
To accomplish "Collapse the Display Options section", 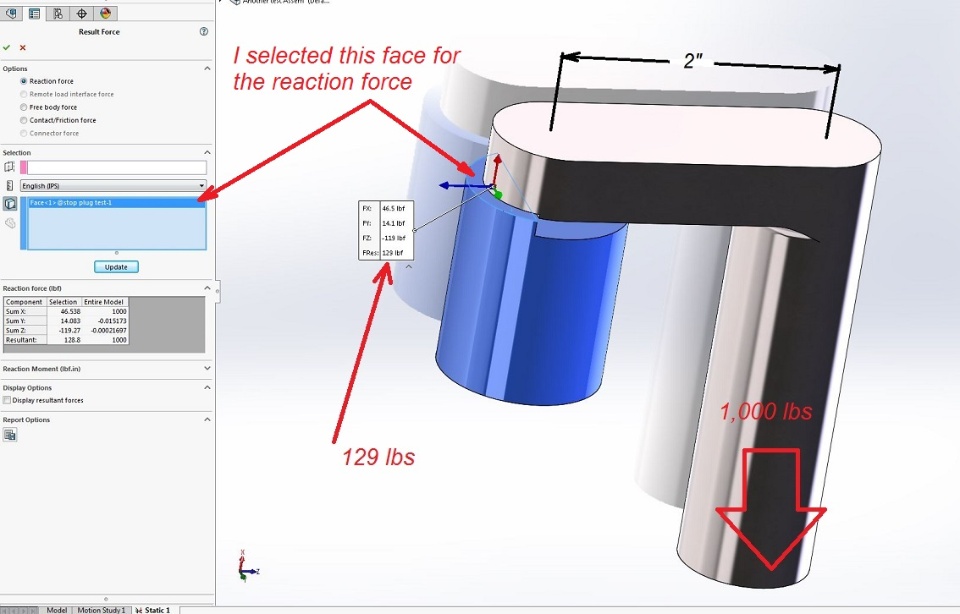I will [x=207, y=387].
